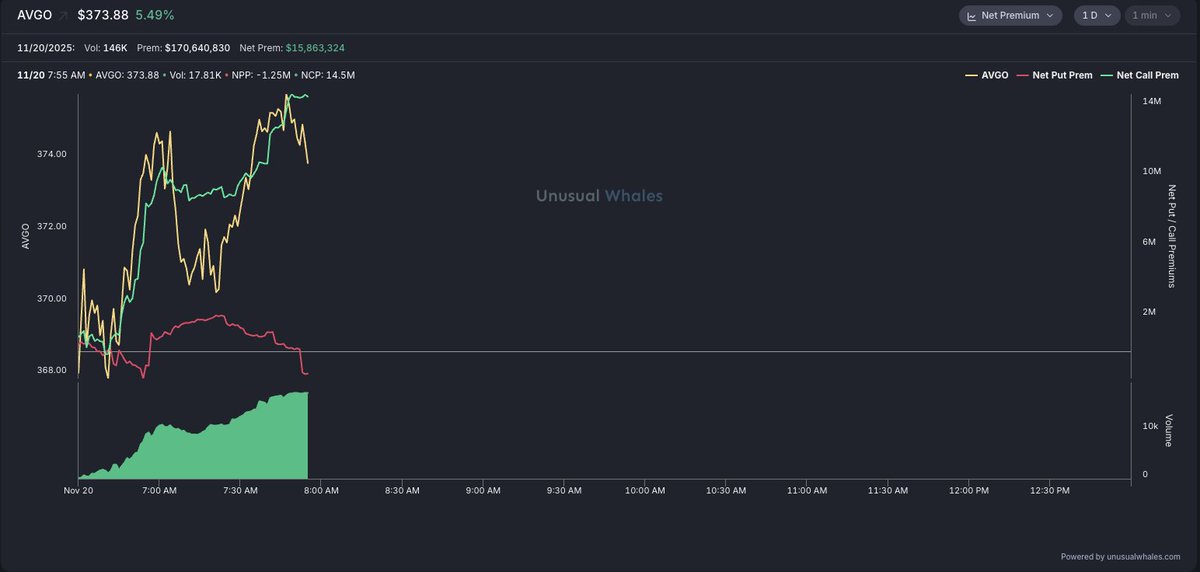Open the Net Premium dropdown
The height and width of the screenshot is (572, 1200).
click(x=1010, y=16)
